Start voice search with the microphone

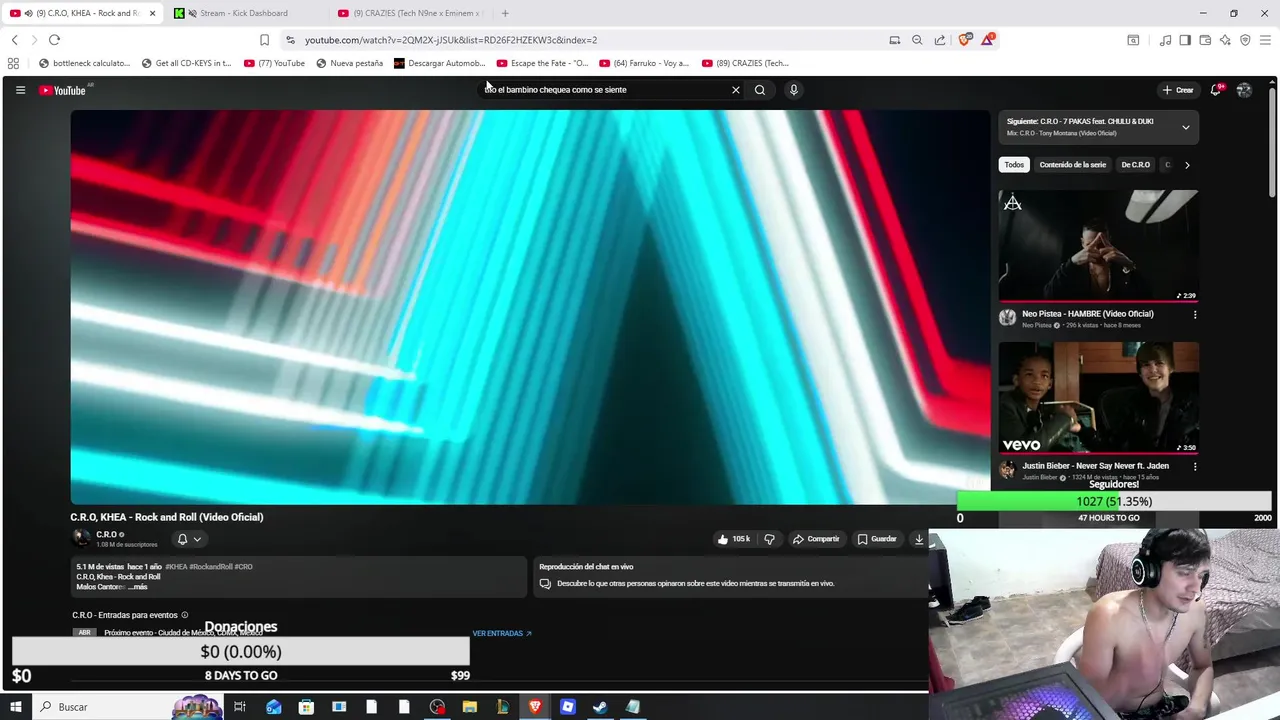point(794,90)
